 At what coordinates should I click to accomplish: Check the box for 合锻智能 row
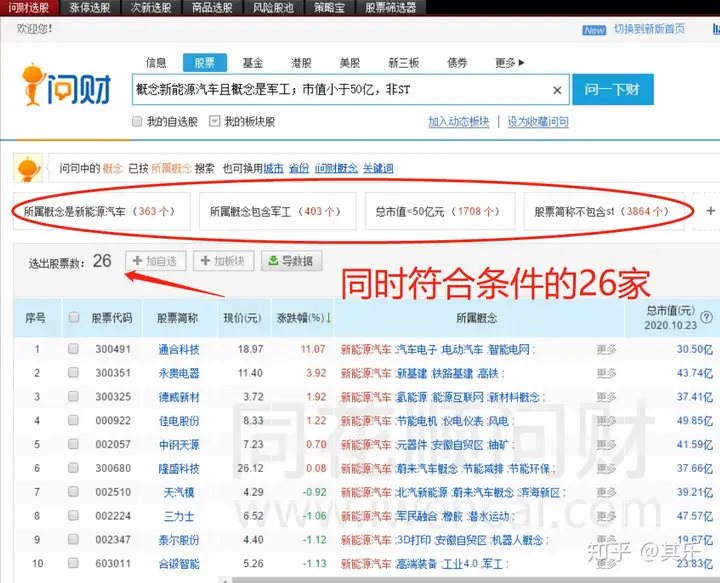coord(73,563)
